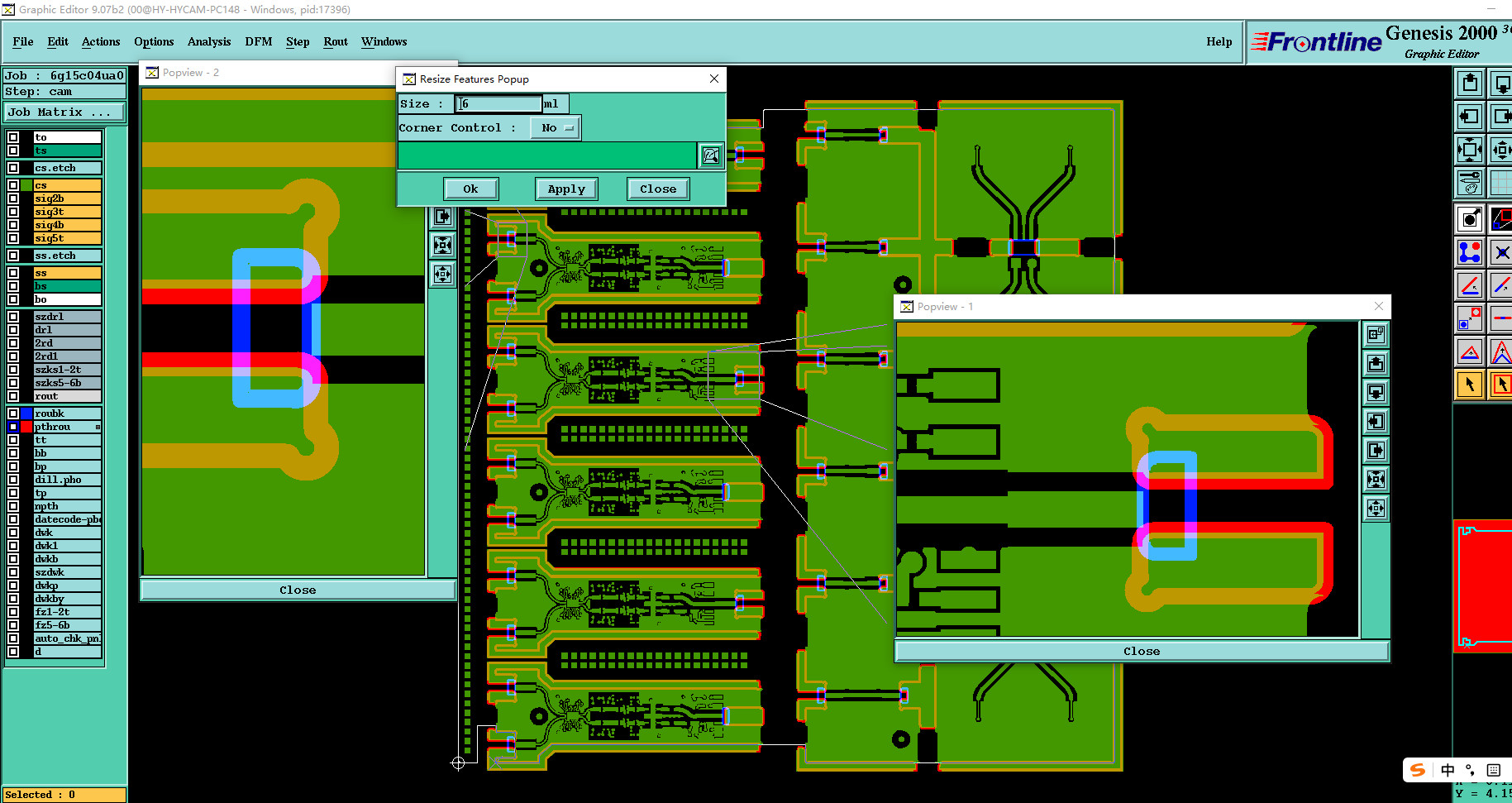The image size is (1512, 803).
Task: Toggle the grid display icon
Action: coord(1501,183)
